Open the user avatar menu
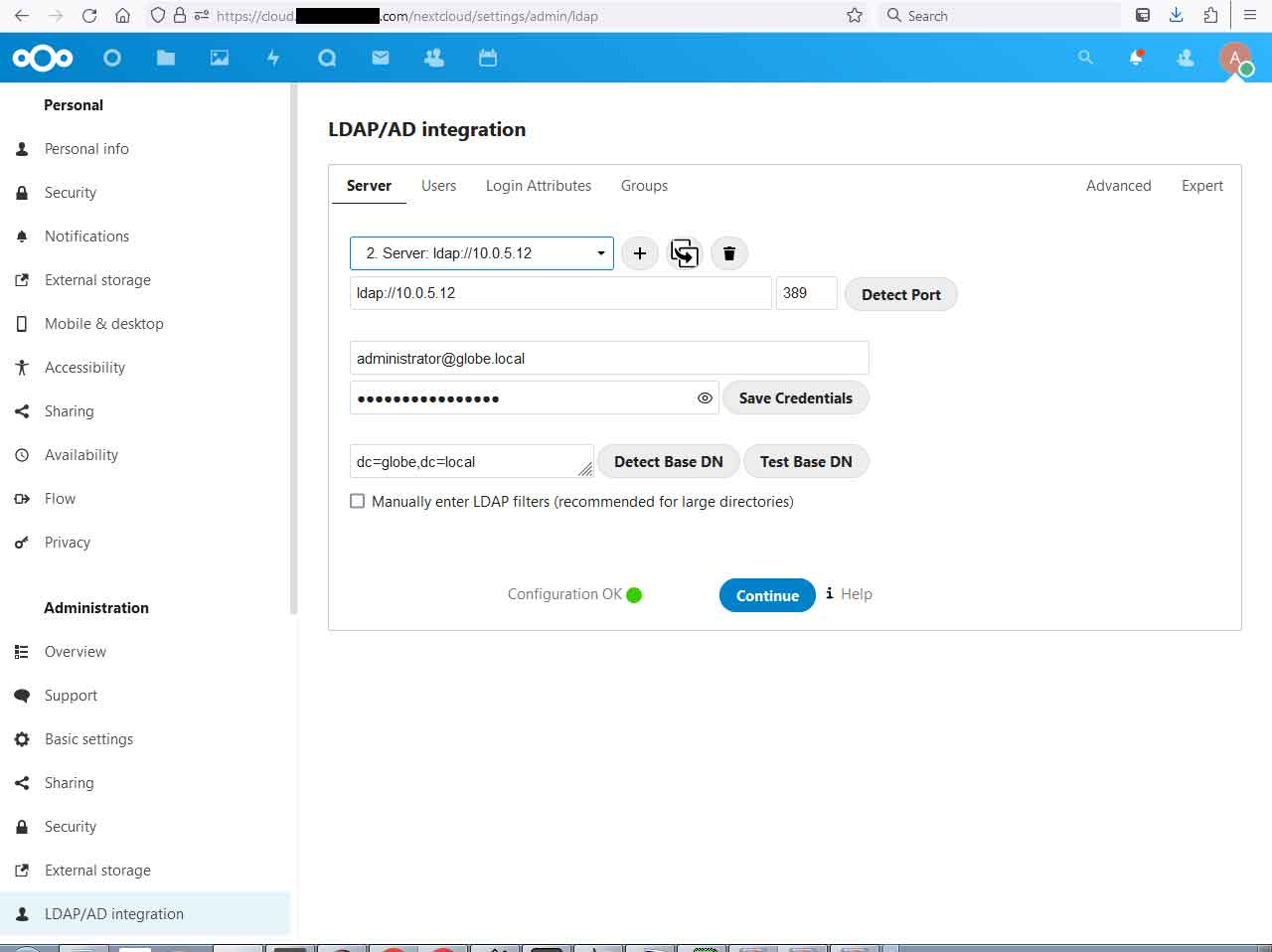The width and height of the screenshot is (1272, 952). 1235,58
